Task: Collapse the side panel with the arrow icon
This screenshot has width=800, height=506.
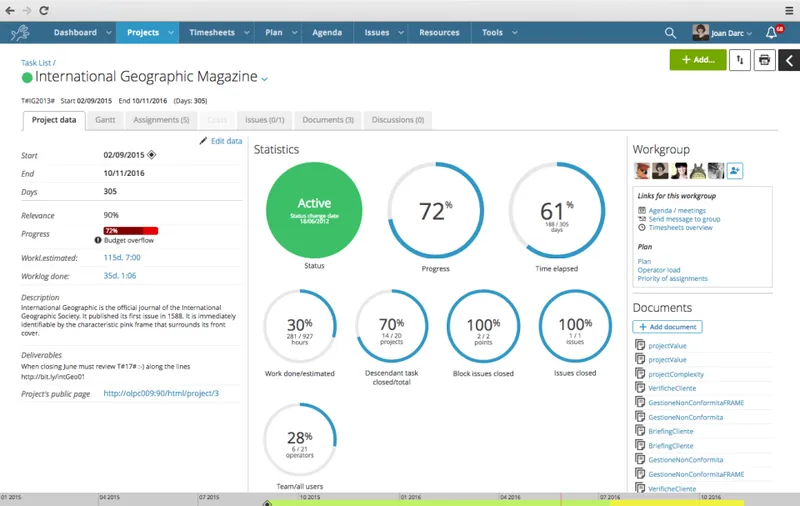Action: [789, 60]
